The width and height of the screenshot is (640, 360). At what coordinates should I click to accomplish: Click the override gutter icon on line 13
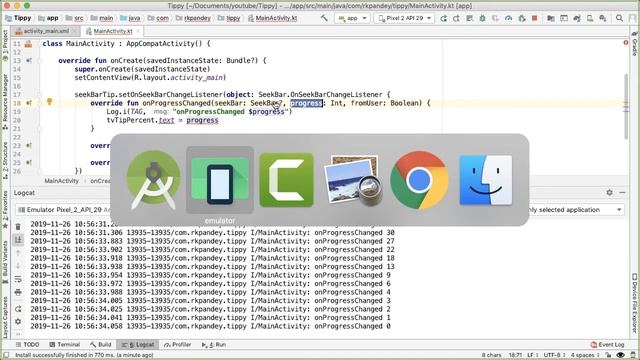[x=29, y=60]
